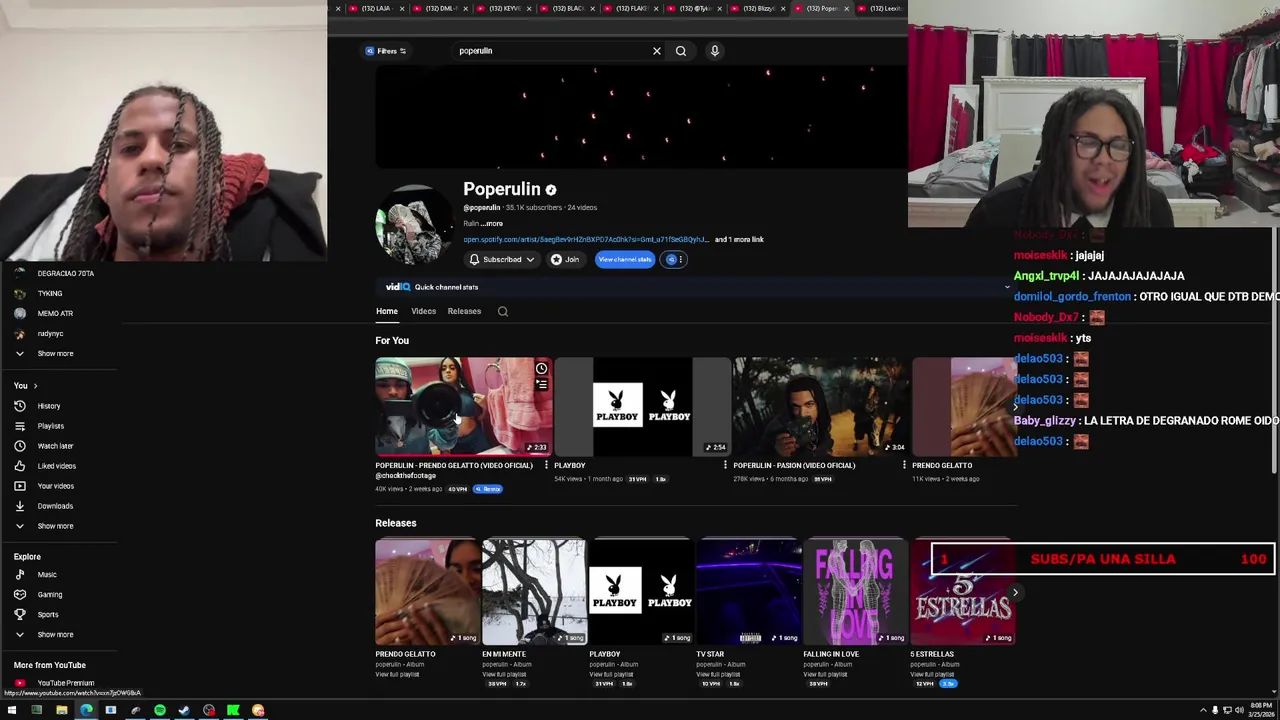Open the You section chevron
The width and height of the screenshot is (1280, 720).
point(35,386)
